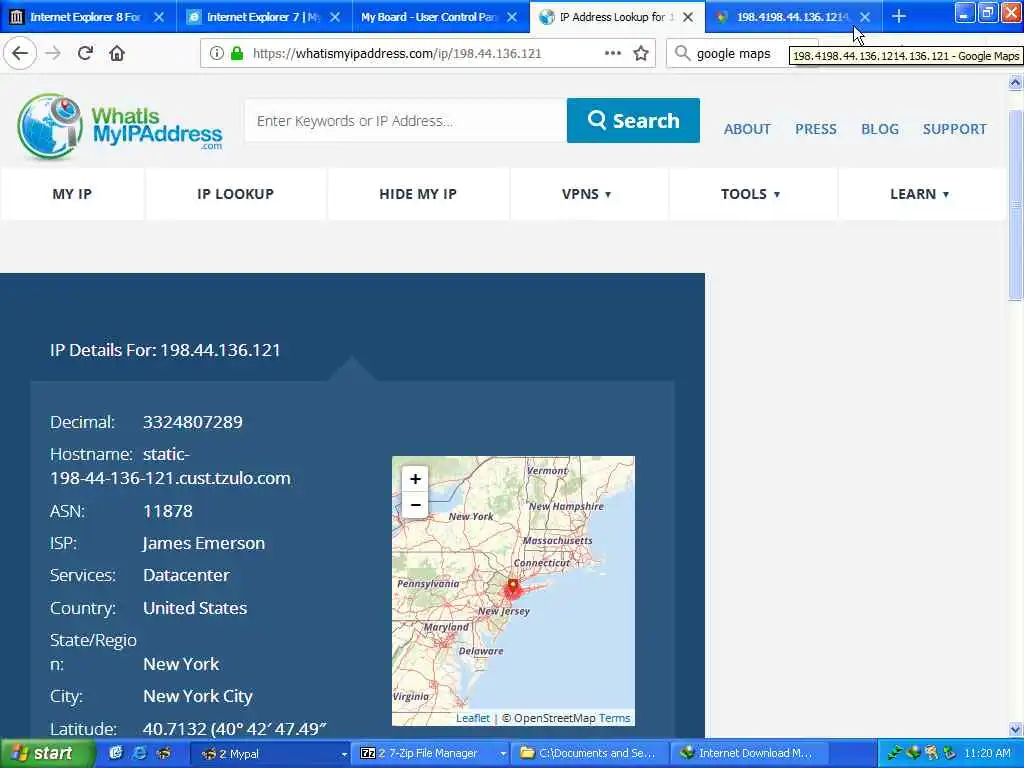This screenshot has height=768, width=1024.
Task: Close the Internet Explorer 8 tab
Action: (x=159, y=17)
